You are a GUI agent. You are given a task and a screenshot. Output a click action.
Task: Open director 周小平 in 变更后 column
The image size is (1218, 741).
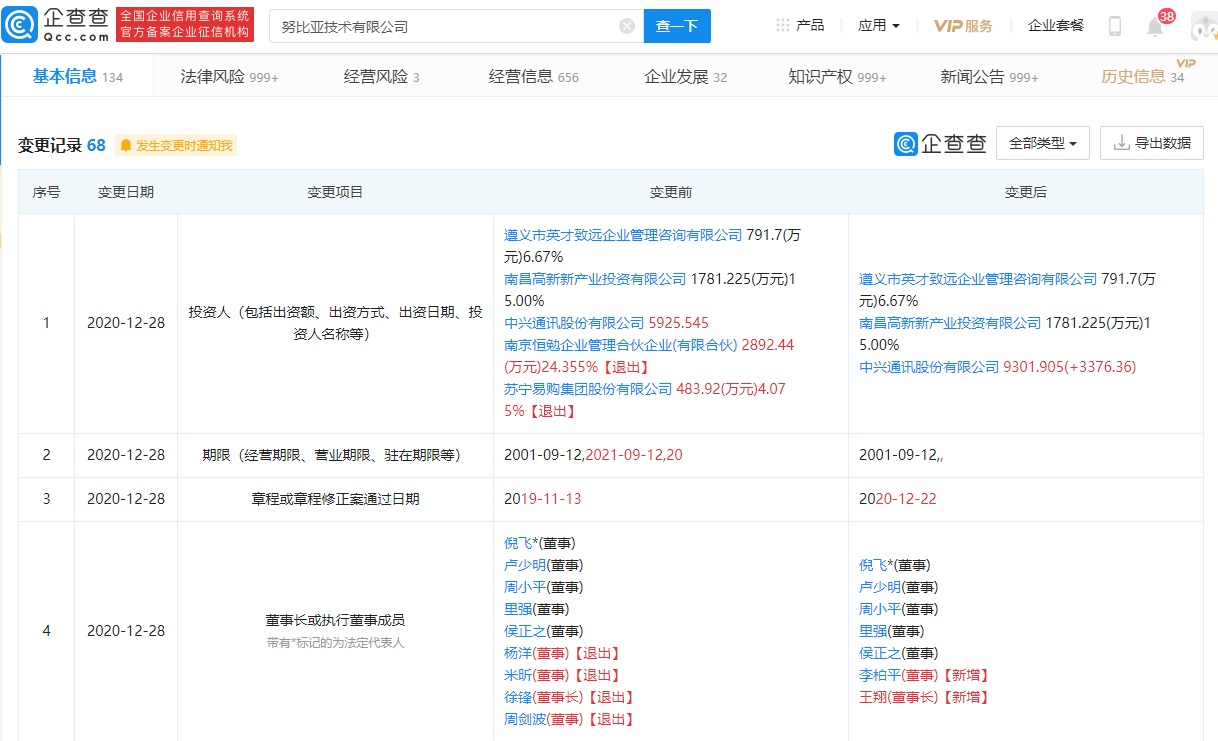(x=880, y=609)
